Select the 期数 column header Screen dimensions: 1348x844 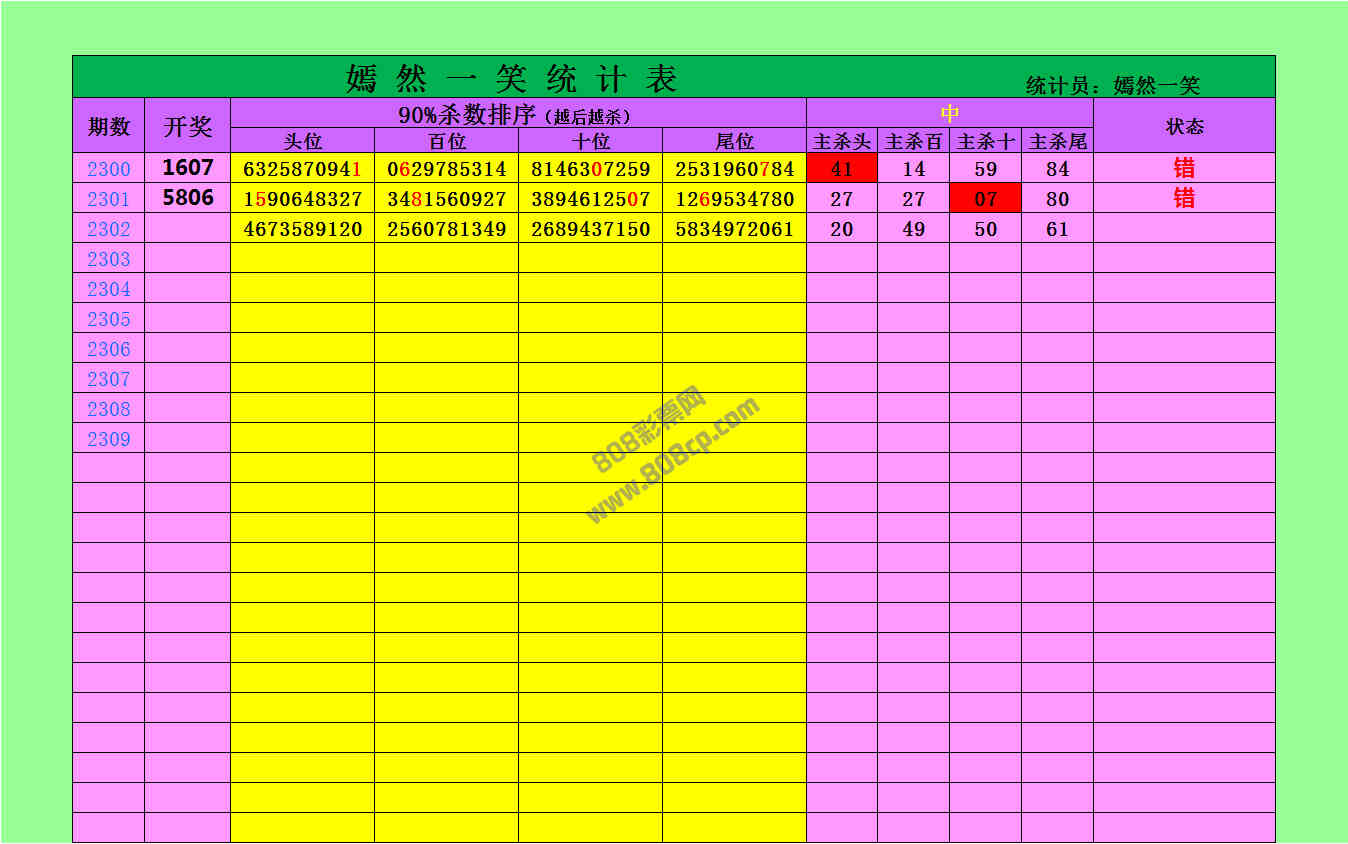click(x=109, y=126)
